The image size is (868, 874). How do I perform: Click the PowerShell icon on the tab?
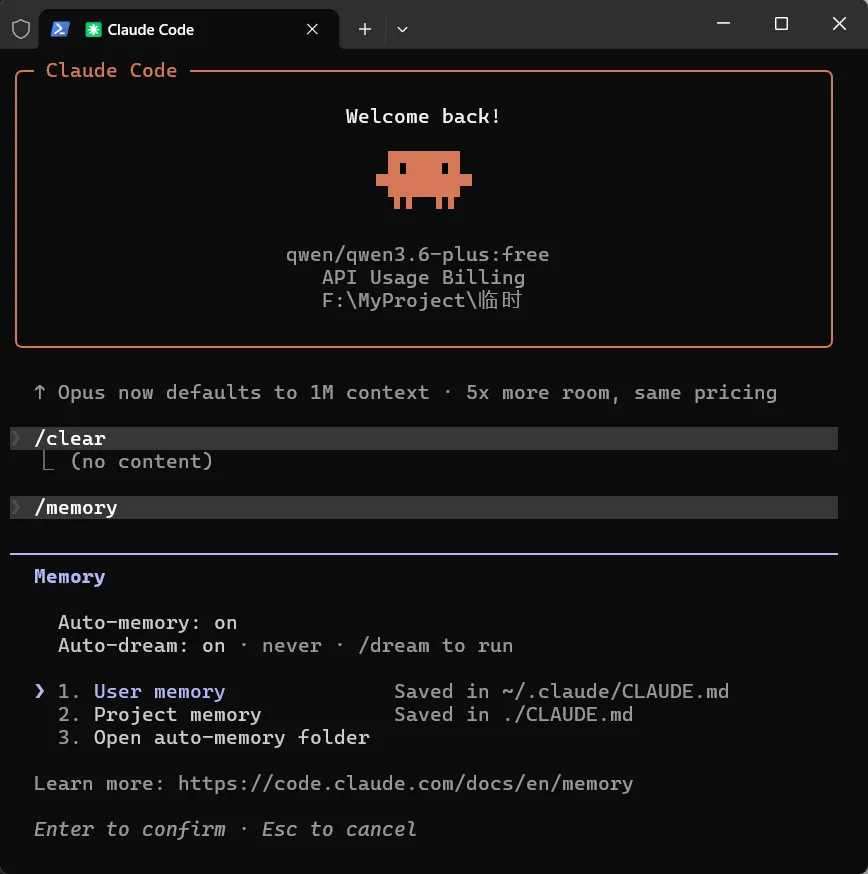point(60,29)
